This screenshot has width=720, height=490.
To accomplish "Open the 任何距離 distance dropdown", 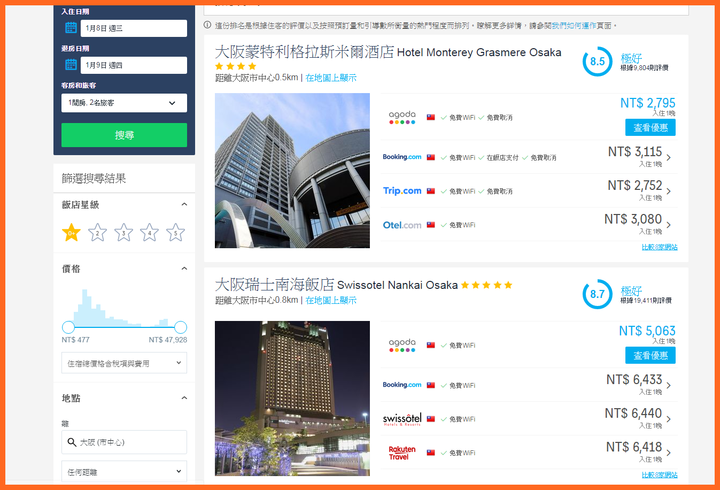I will coord(124,472).
